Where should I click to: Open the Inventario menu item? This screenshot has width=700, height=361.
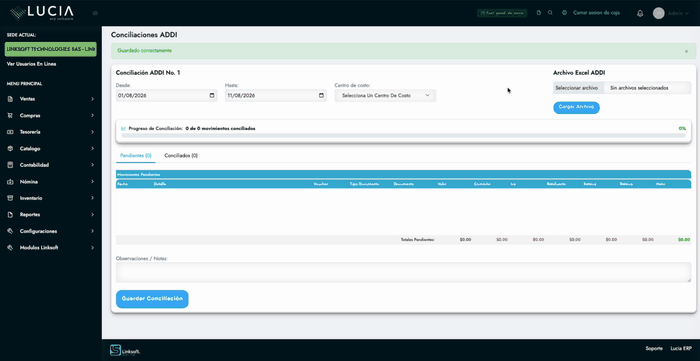51,198
